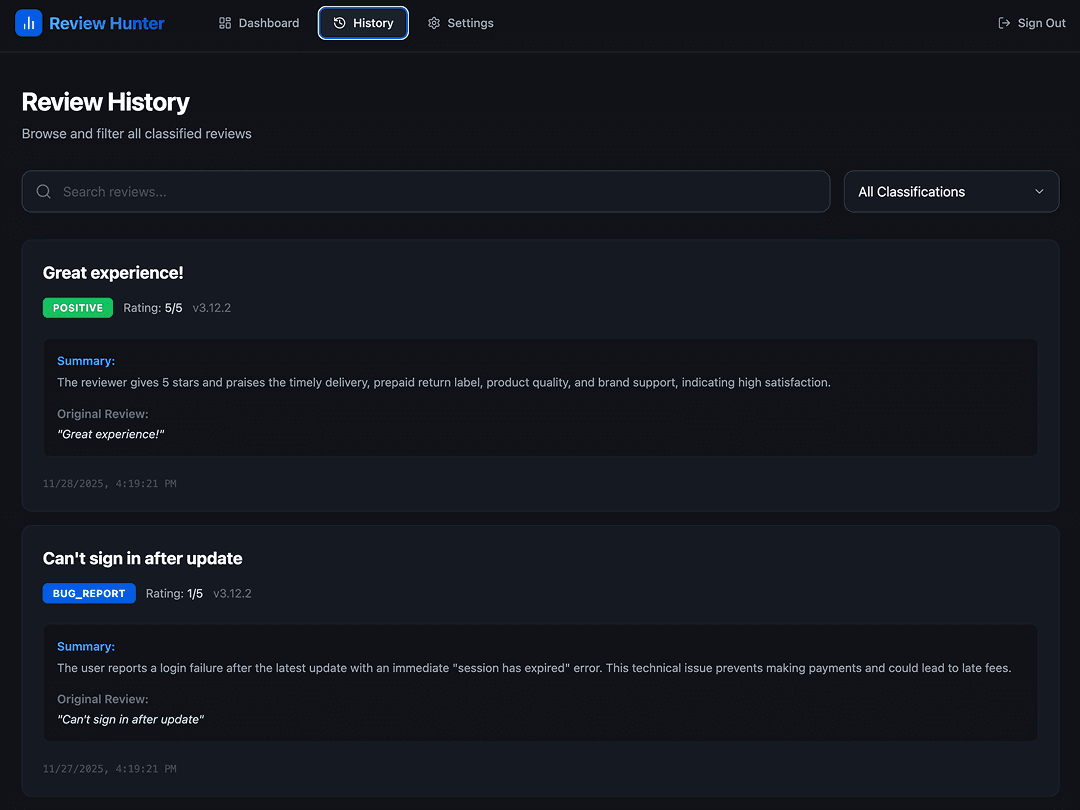The height and width of the screenshot is (810, 1080).
Task: Click the Review Hunter brand name
Action: click(107, 23)
